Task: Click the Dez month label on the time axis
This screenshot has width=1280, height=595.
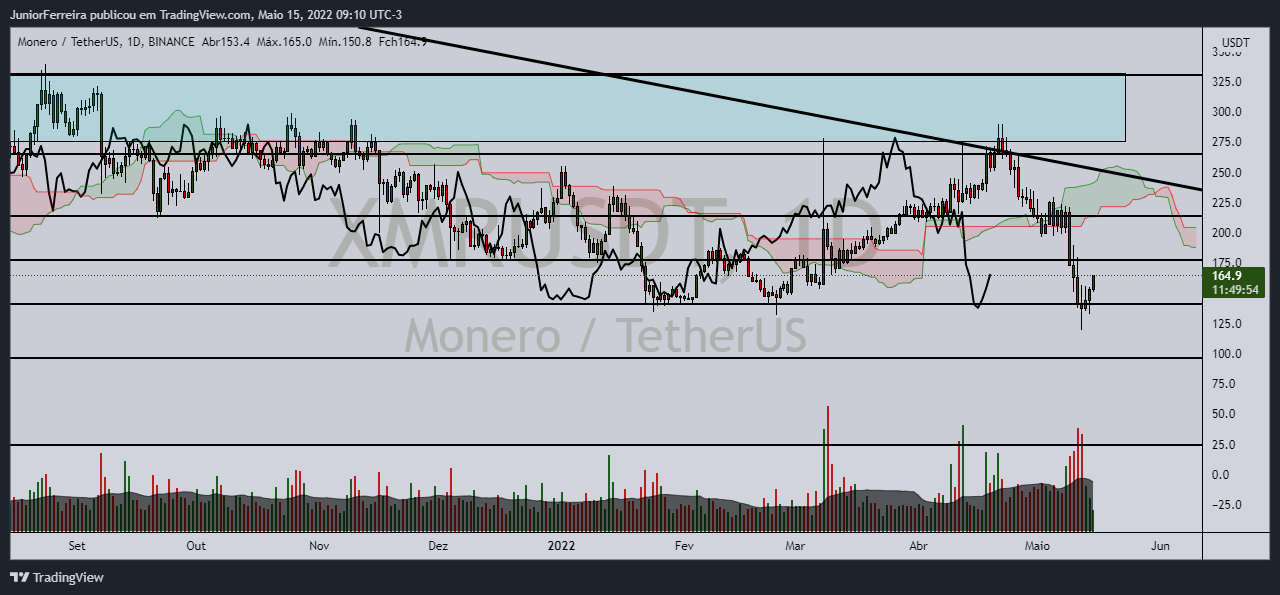Action: pyautogui.click(x=437, y=546)
